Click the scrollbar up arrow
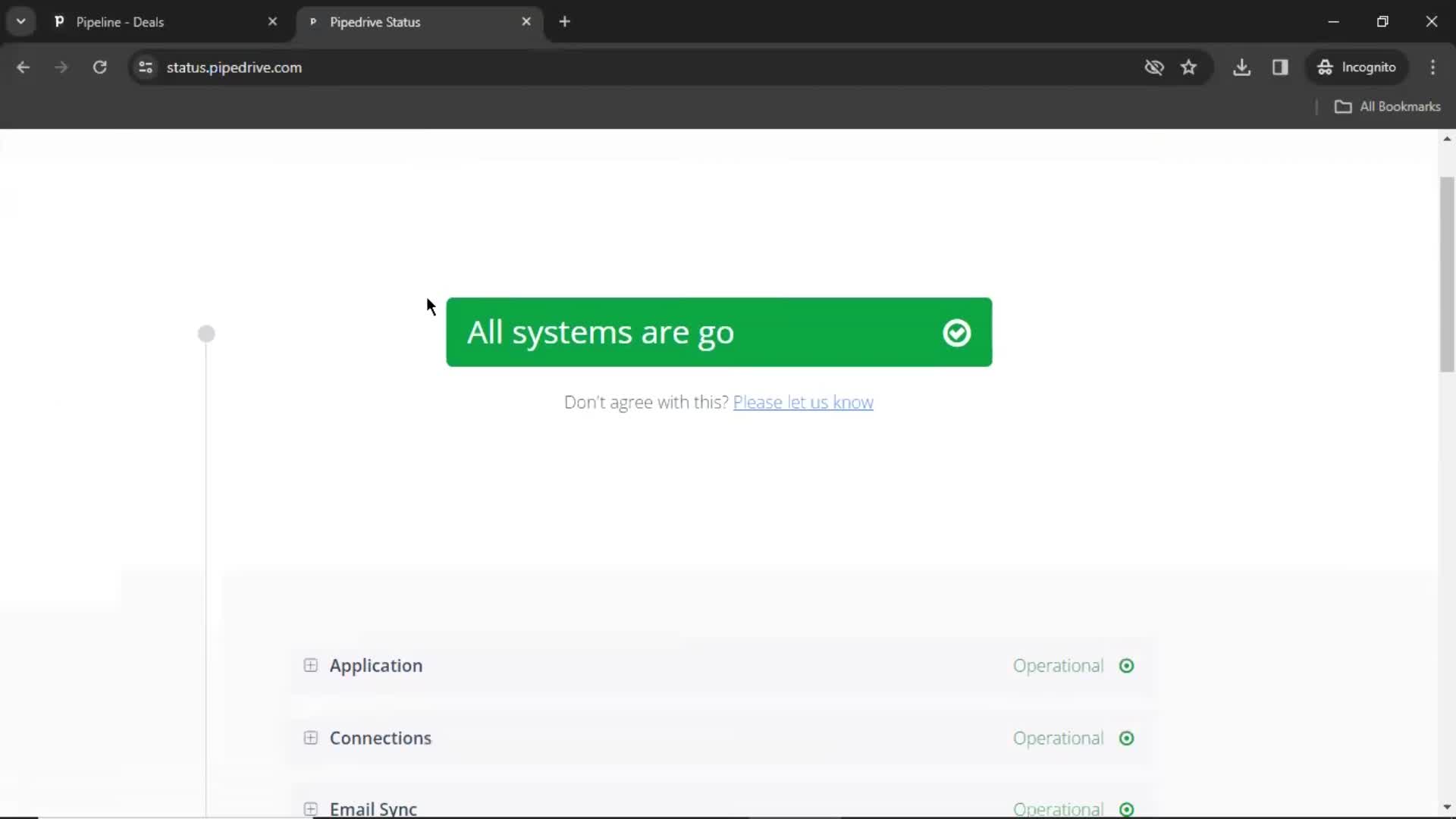1456x819 pixels. click(x=1447, y=139)
